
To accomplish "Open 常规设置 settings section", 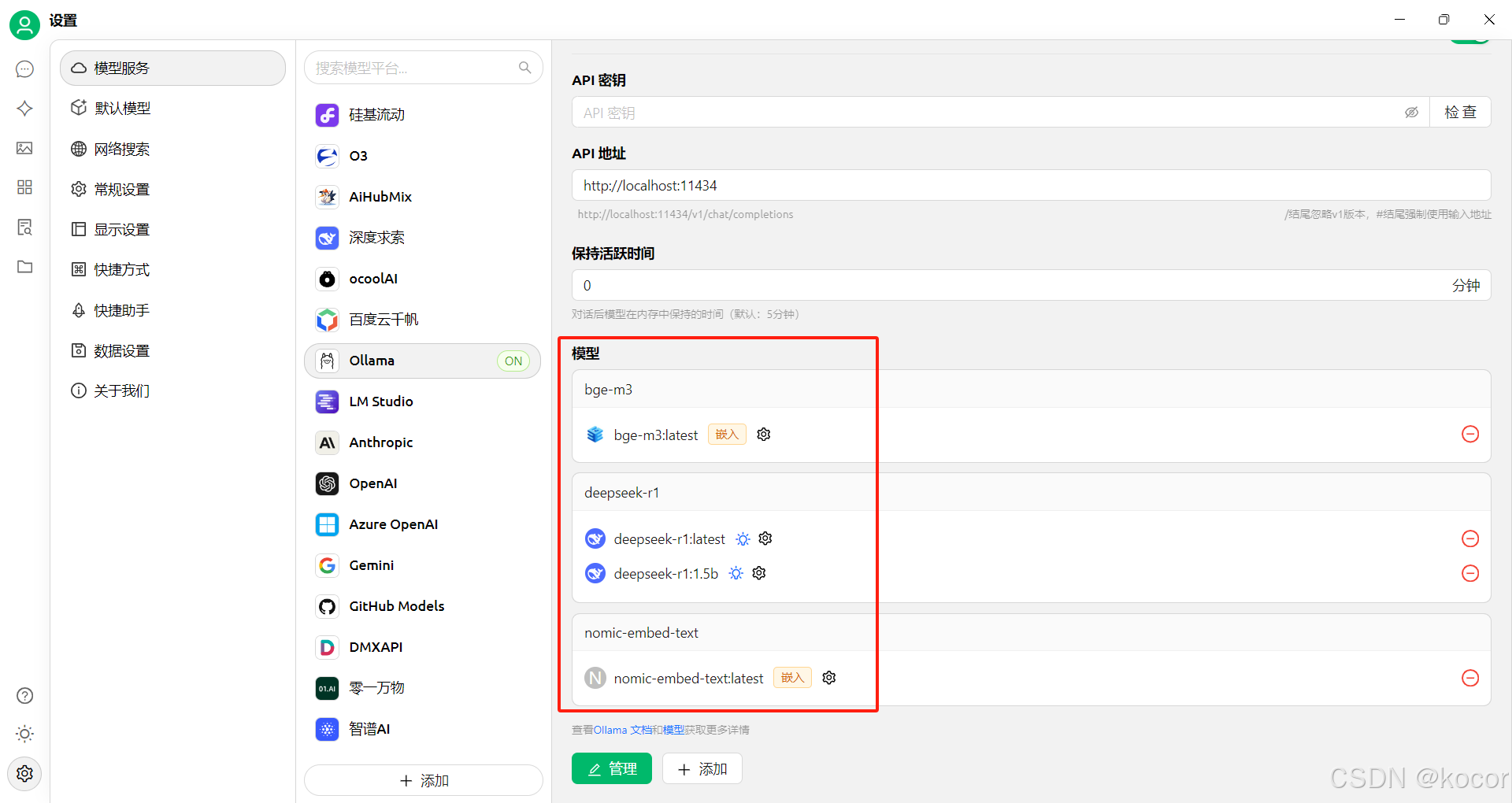I will pos(172,189).
